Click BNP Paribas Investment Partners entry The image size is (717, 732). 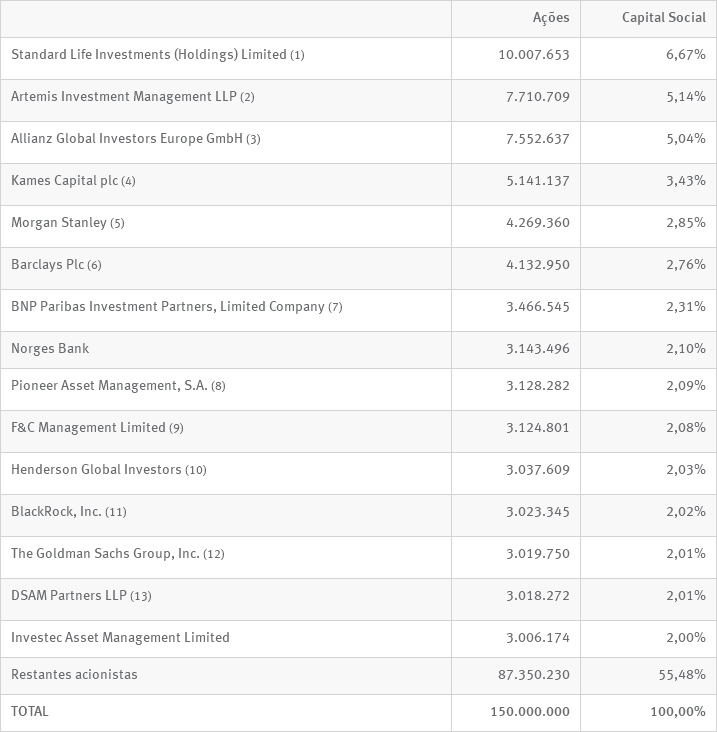(168, 306)
